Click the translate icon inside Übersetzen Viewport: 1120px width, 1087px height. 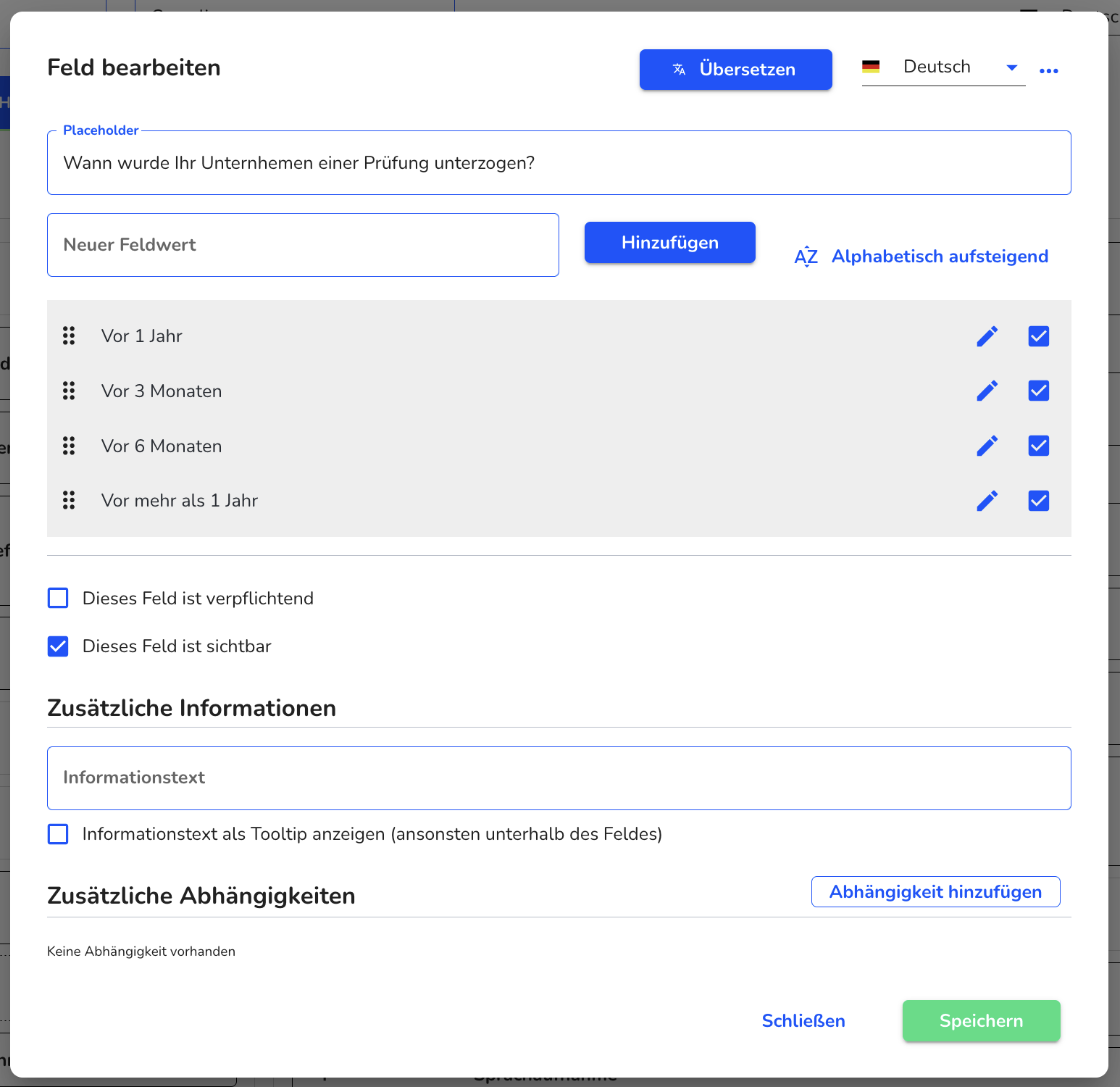click(x=679, y=70)
